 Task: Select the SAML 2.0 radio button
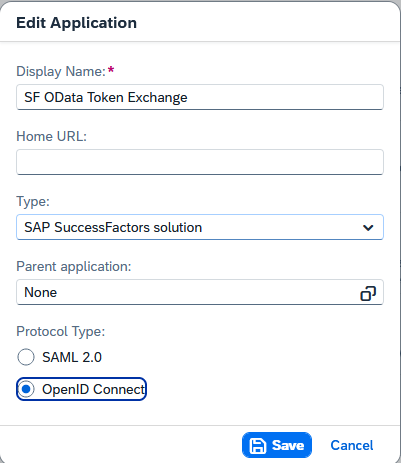(x=26, y=357)
